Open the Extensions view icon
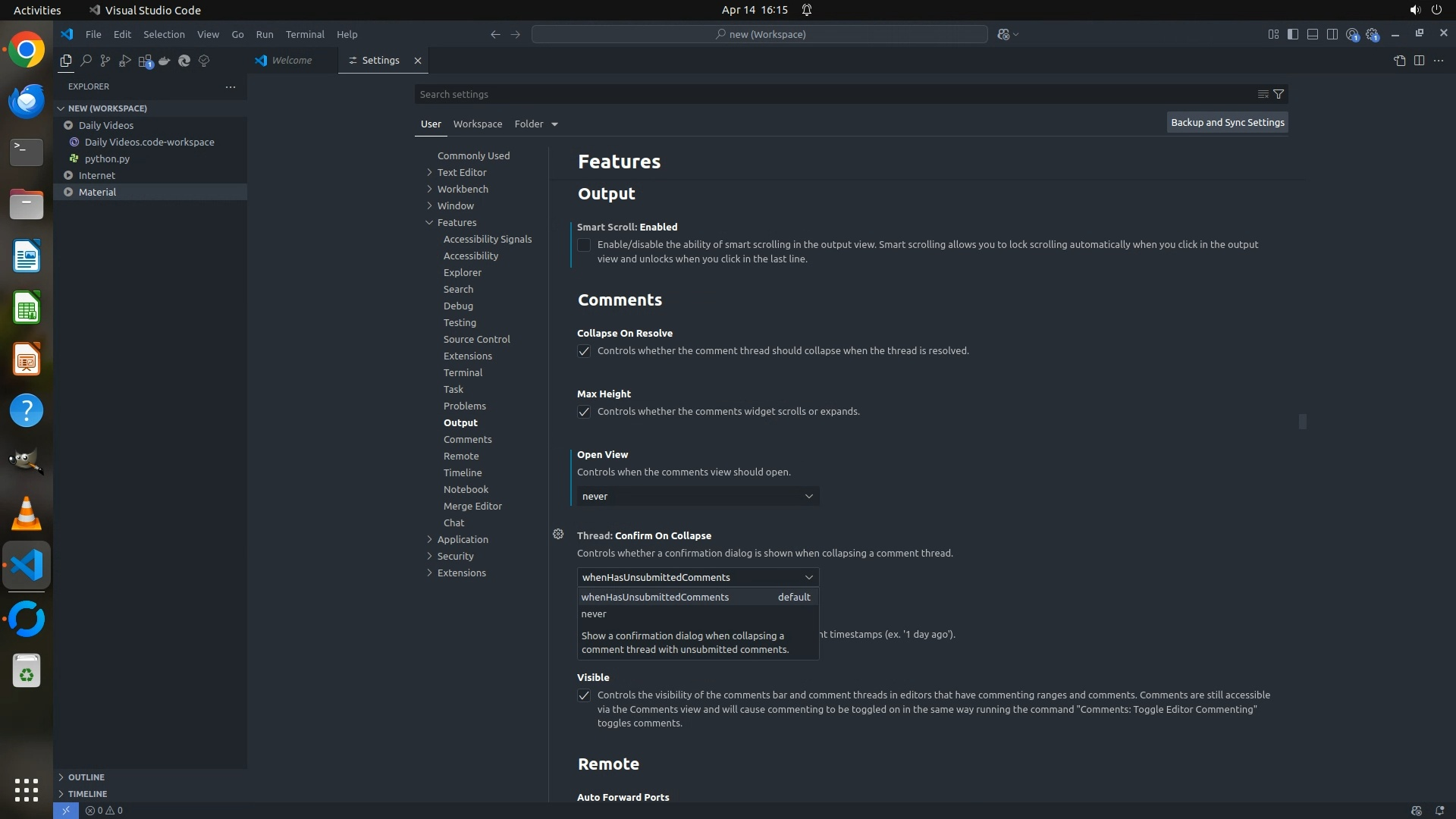 click(145, 61)
